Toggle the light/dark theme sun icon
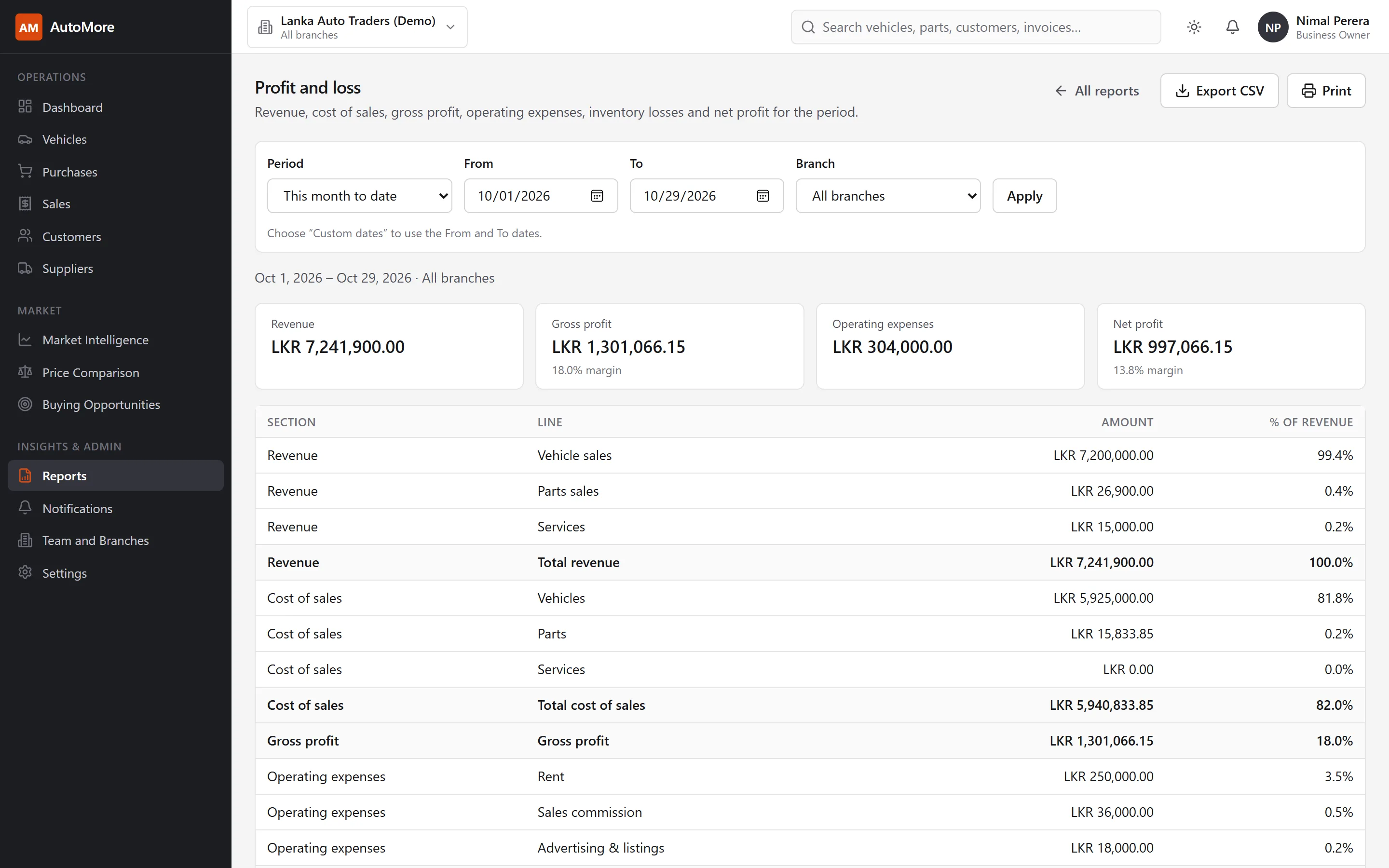The width and height of the screenshot is (1389, 868). (x=1194, y=27)
